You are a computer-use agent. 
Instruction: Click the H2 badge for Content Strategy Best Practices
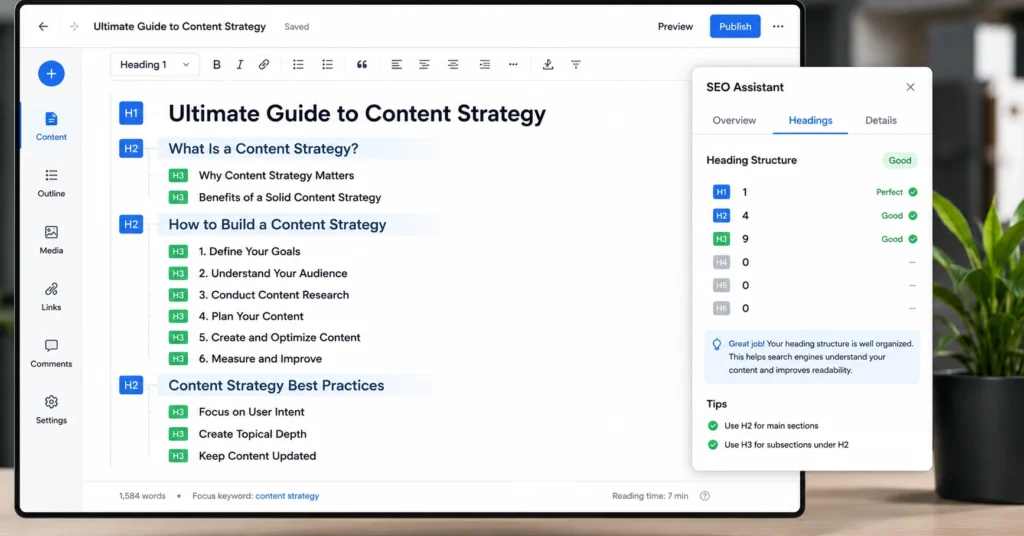pos(131,385)
